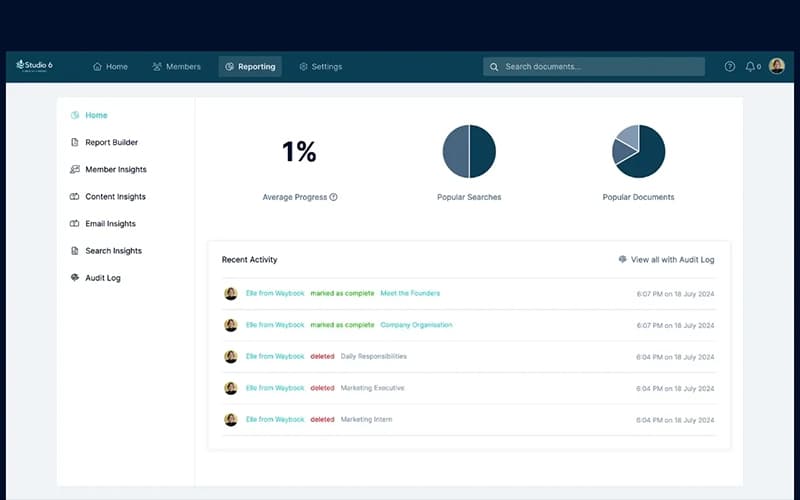
Task: Click the Email Insights sidebar icon
Action: pyautogui.click(x=75, y=224)
